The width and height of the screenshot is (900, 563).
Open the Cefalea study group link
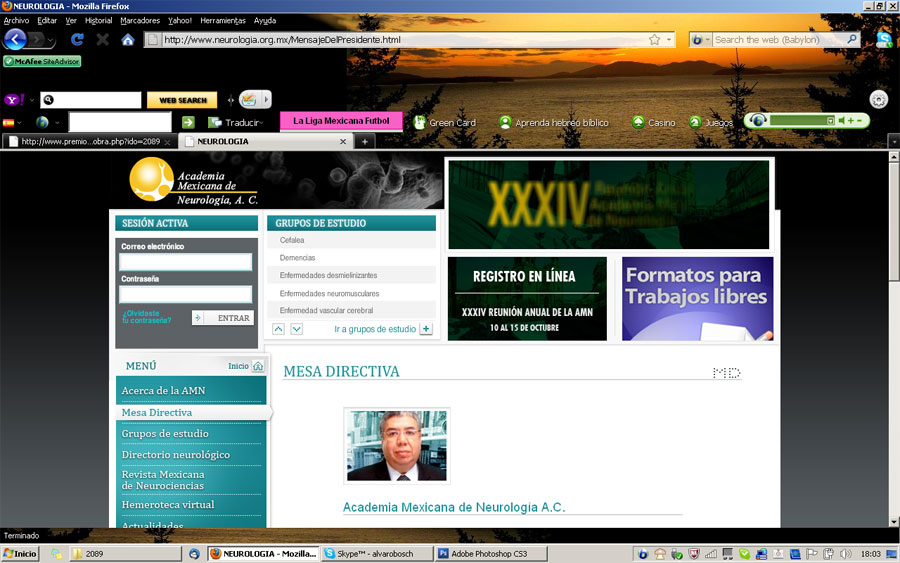292,240
